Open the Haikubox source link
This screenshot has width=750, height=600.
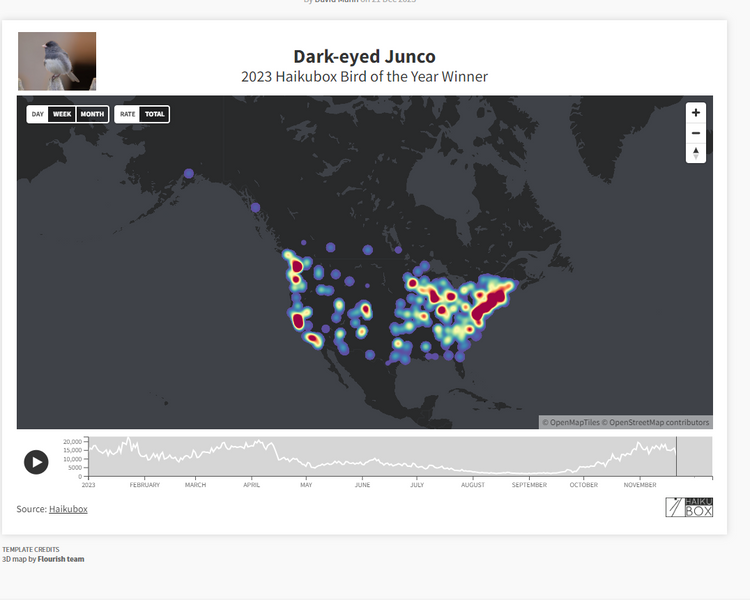pos(68,509)
